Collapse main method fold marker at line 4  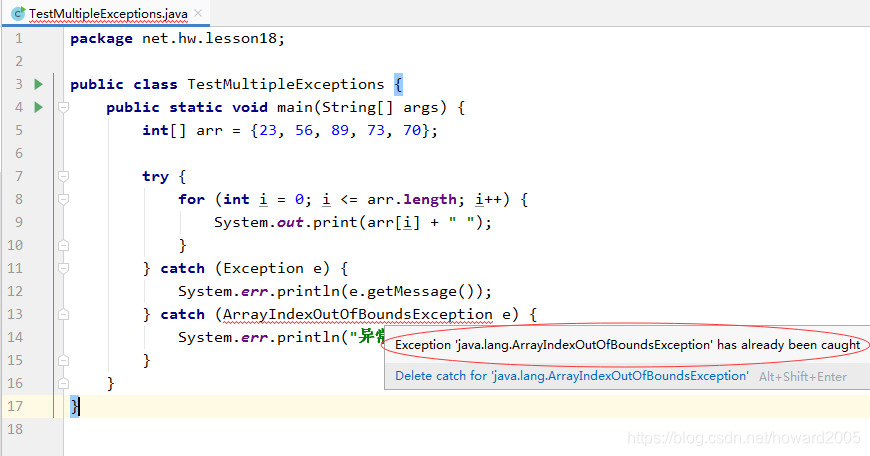(x=64, y=107)
